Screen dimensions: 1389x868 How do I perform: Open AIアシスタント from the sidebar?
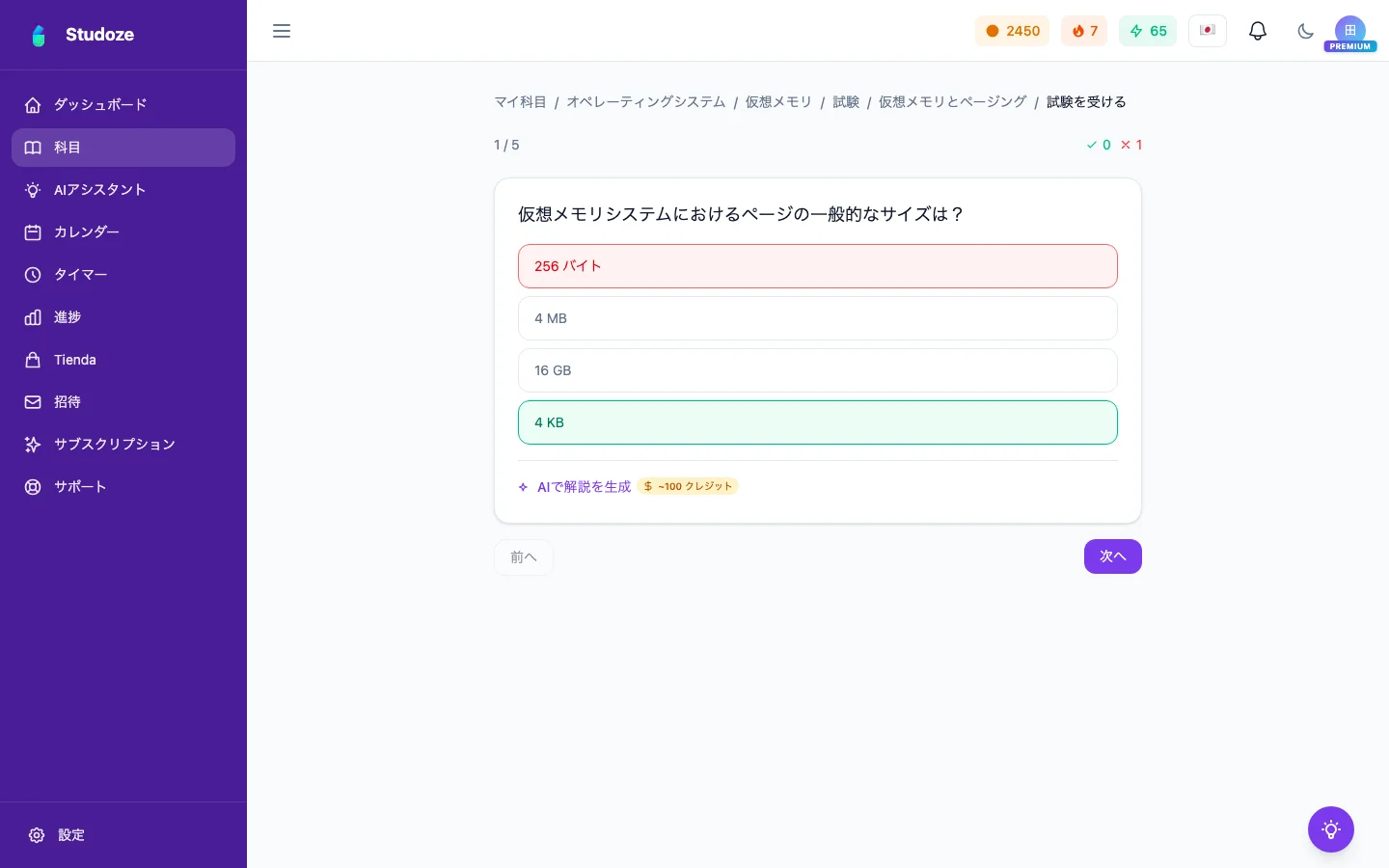click(x=123, y=190)
